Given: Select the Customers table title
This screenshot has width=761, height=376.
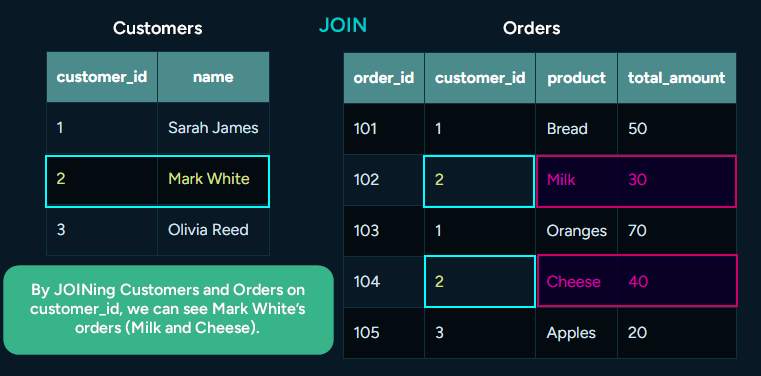Looking at the screenshot, I should pyautogui.click(x=158, y=28).
